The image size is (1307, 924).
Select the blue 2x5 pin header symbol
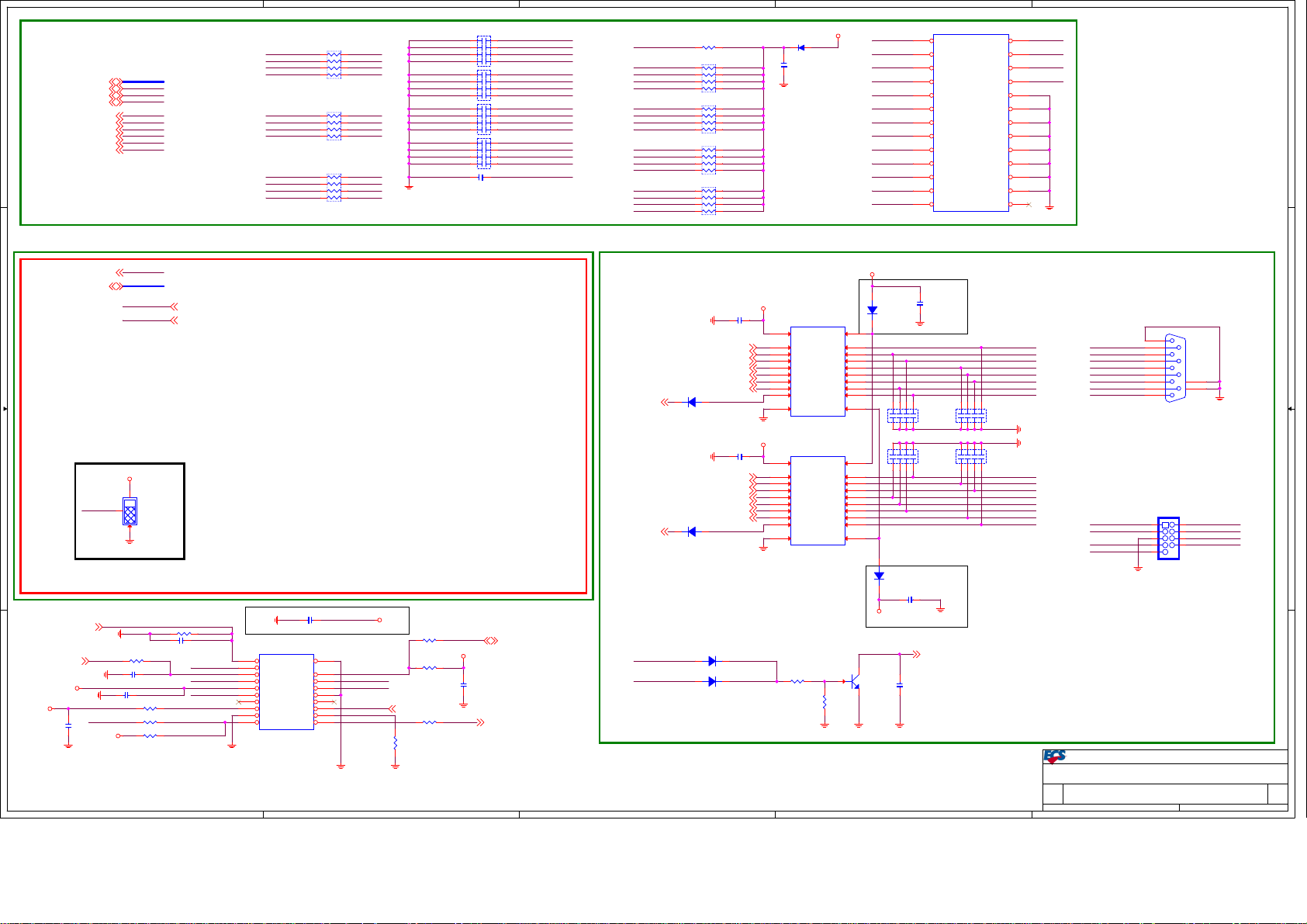click(1168, 538)
